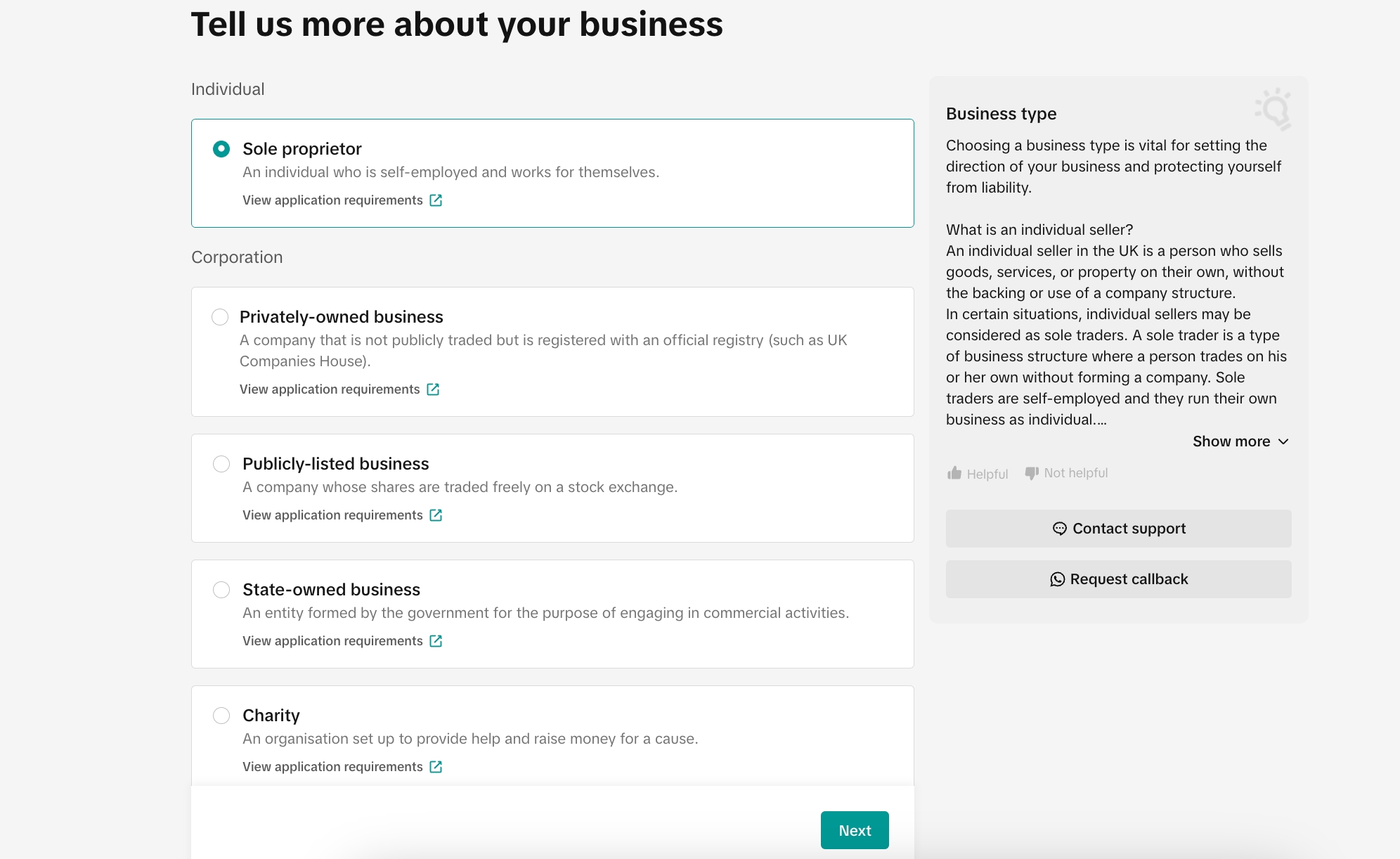The width and height of the screenshot is (1400, 859).
Task: Select the Sole proprietor radio button
Action: click(221, 149)
